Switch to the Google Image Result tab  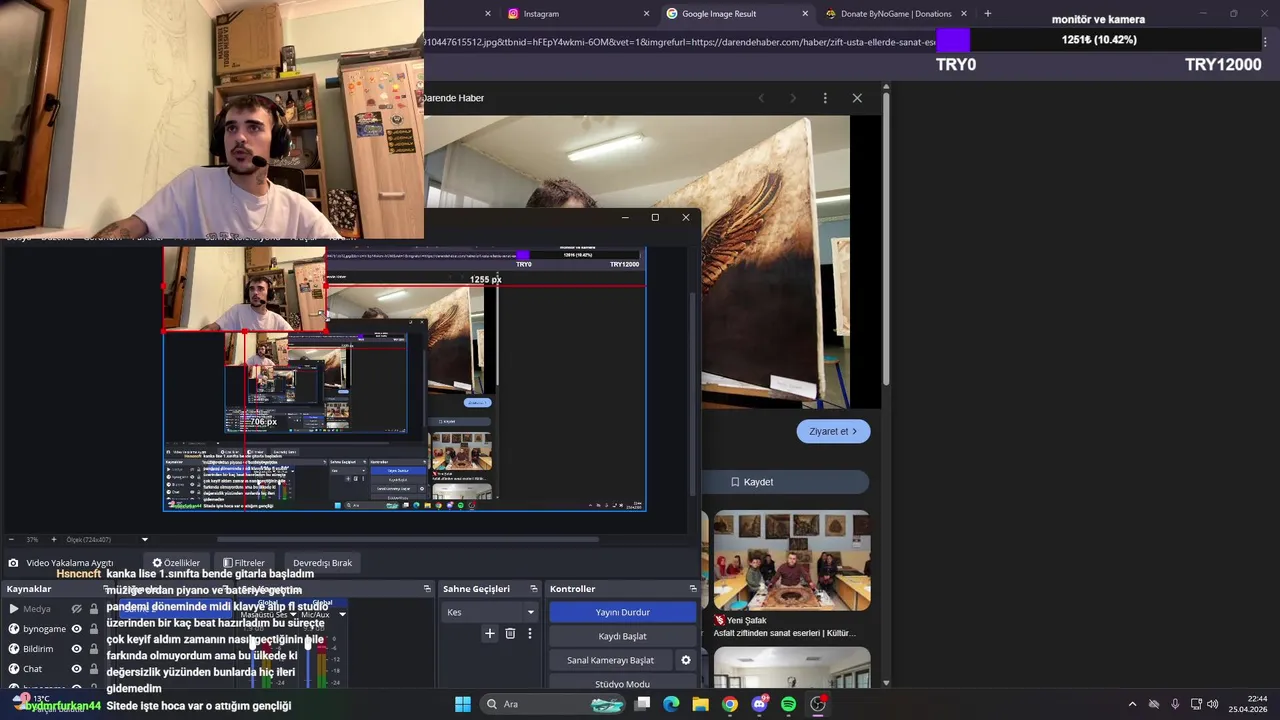coord(719,14)
